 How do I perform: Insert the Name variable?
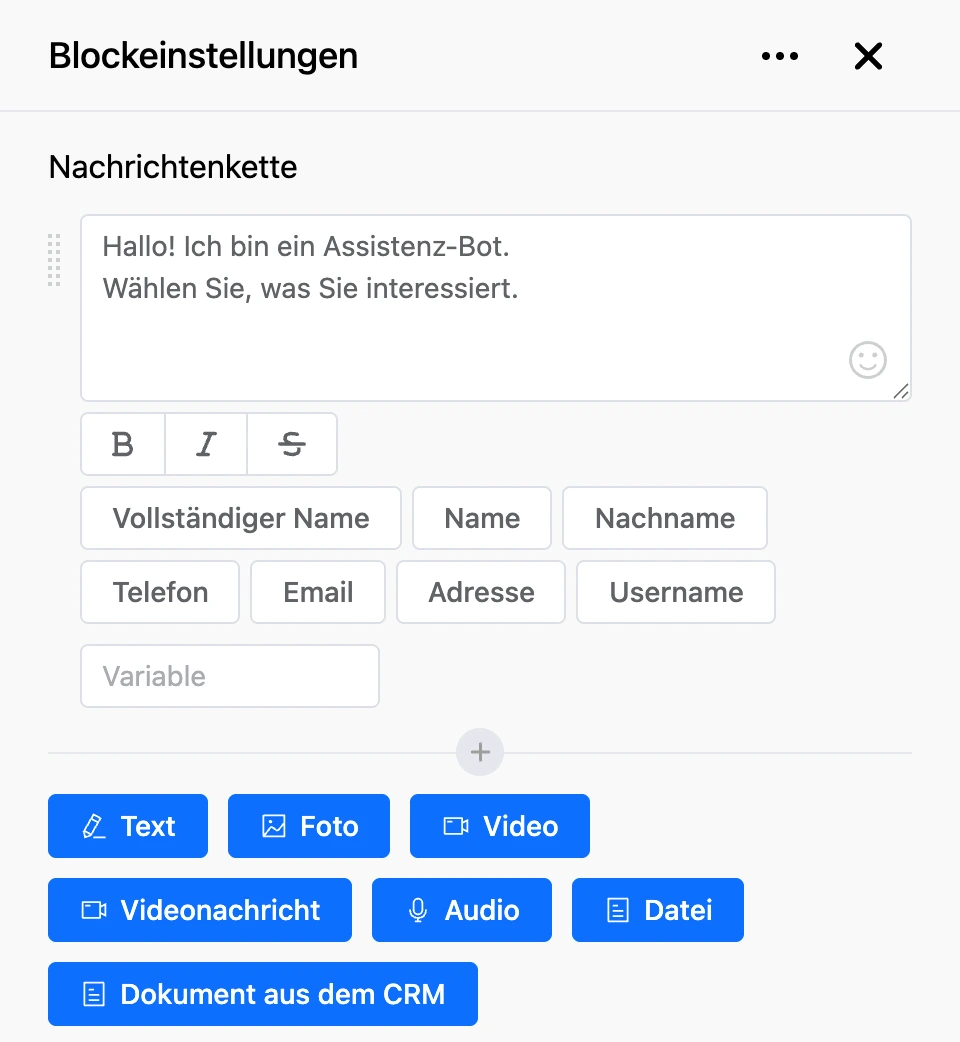(482, 518)
